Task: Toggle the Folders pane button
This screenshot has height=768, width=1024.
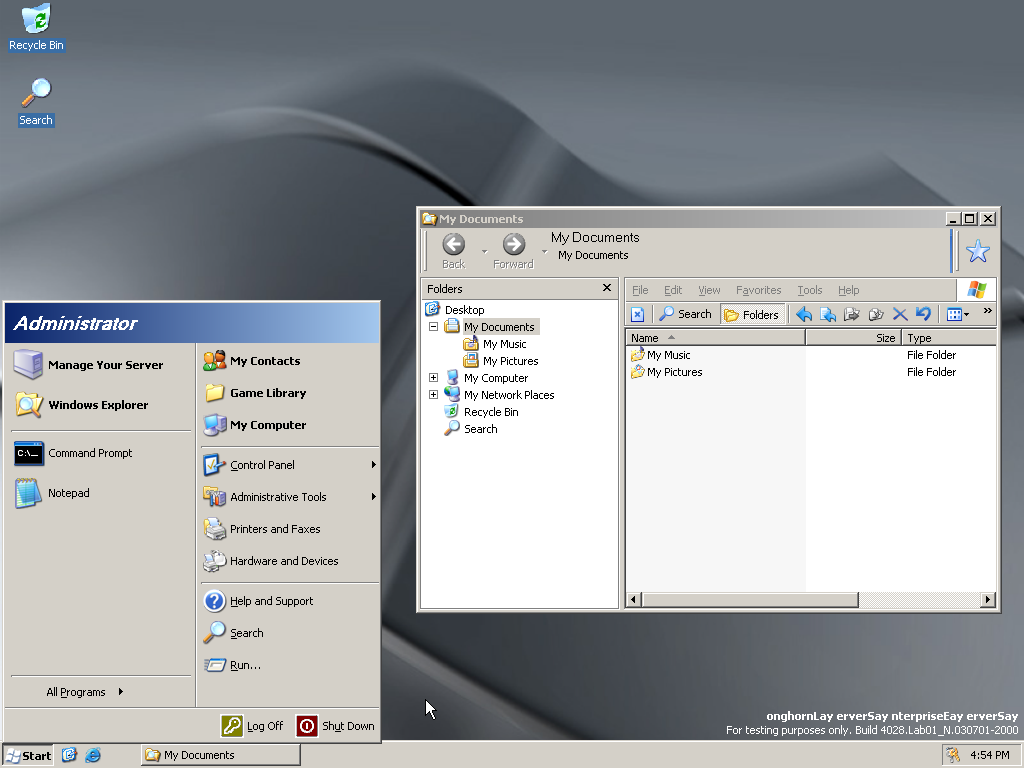Action: 751,314
